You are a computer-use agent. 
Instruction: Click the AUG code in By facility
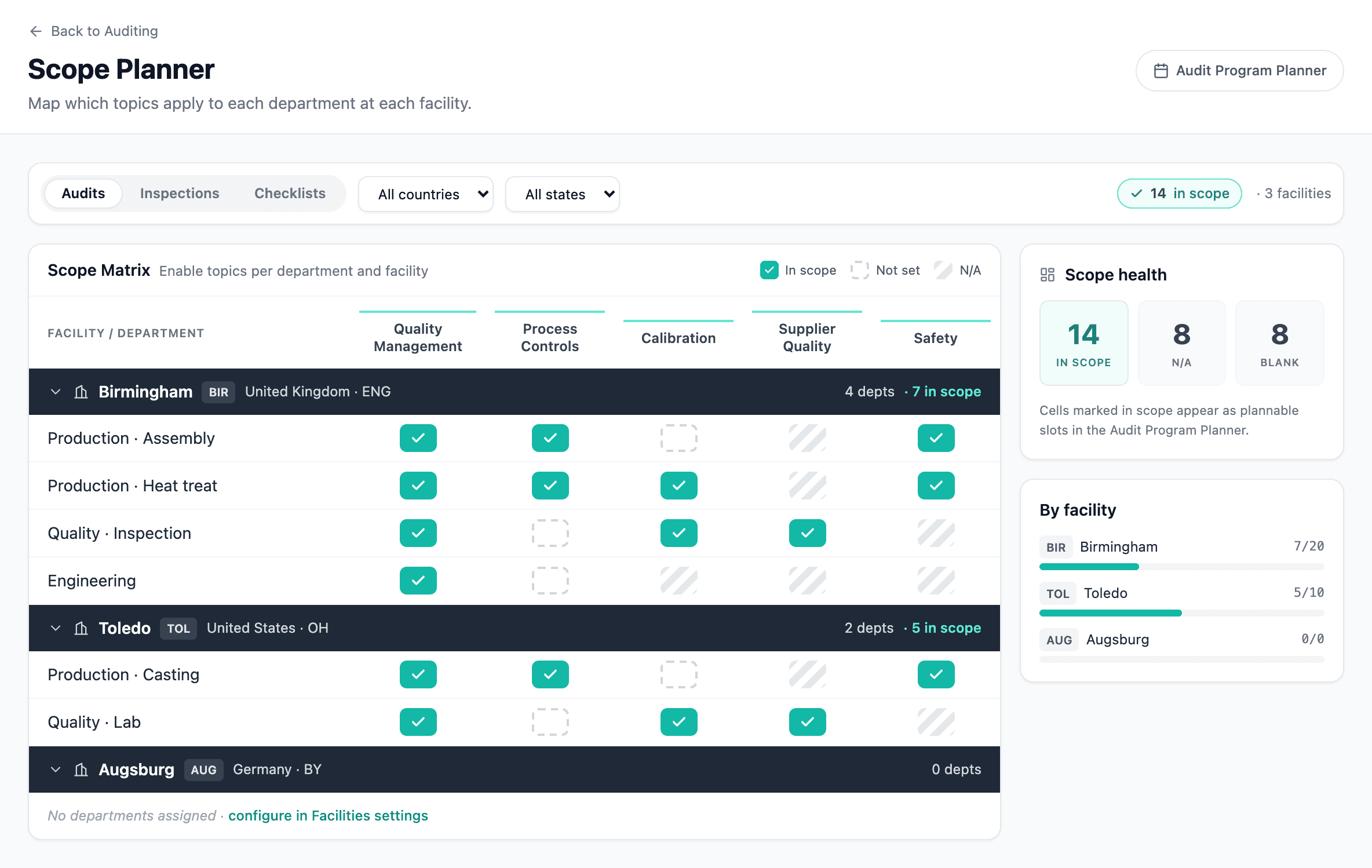(x=1059, y=640)
